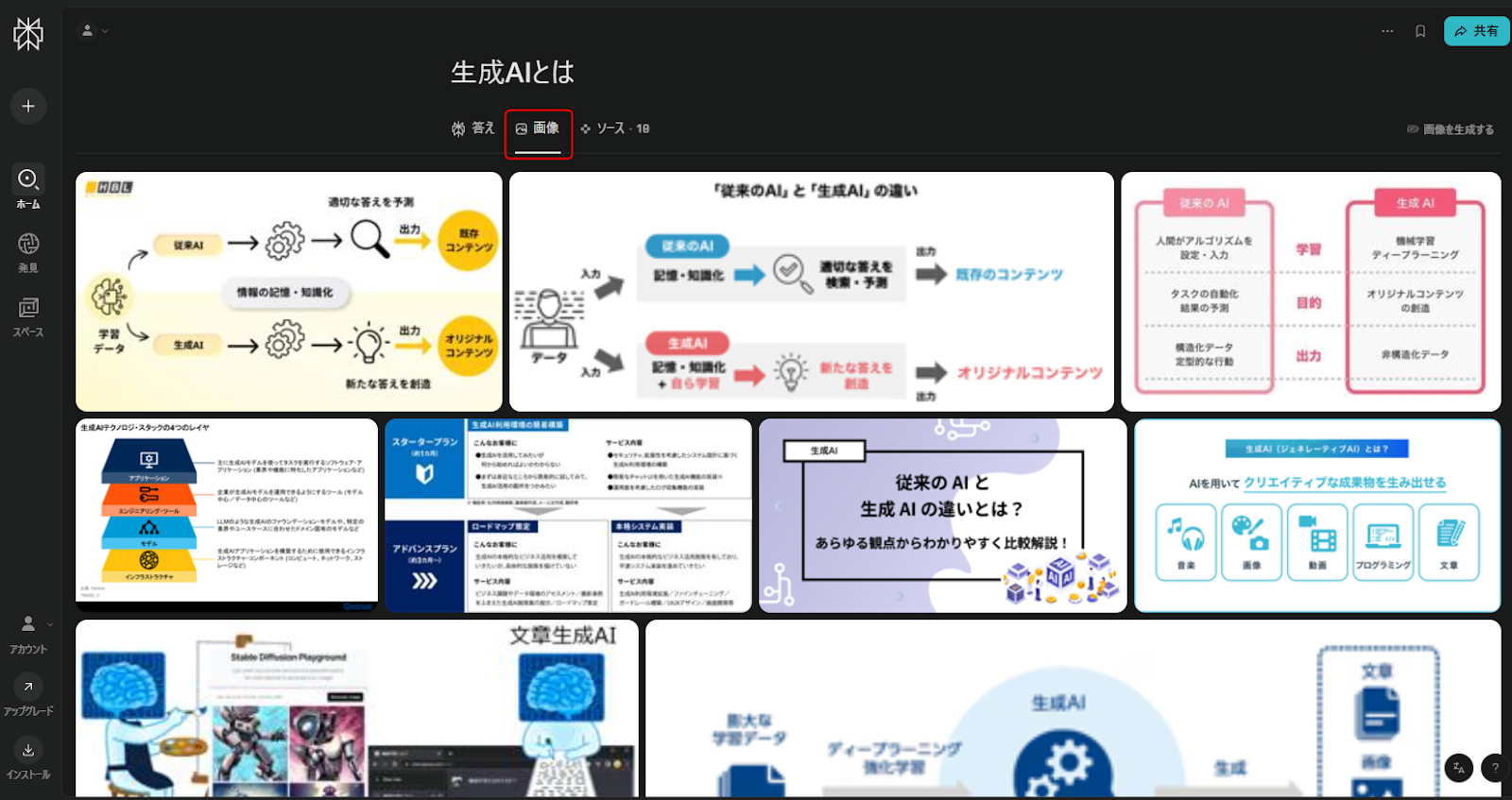Viewport: 1512px width, 800px height.
Task: Open the language translate icon
Action: (1458, 768)
